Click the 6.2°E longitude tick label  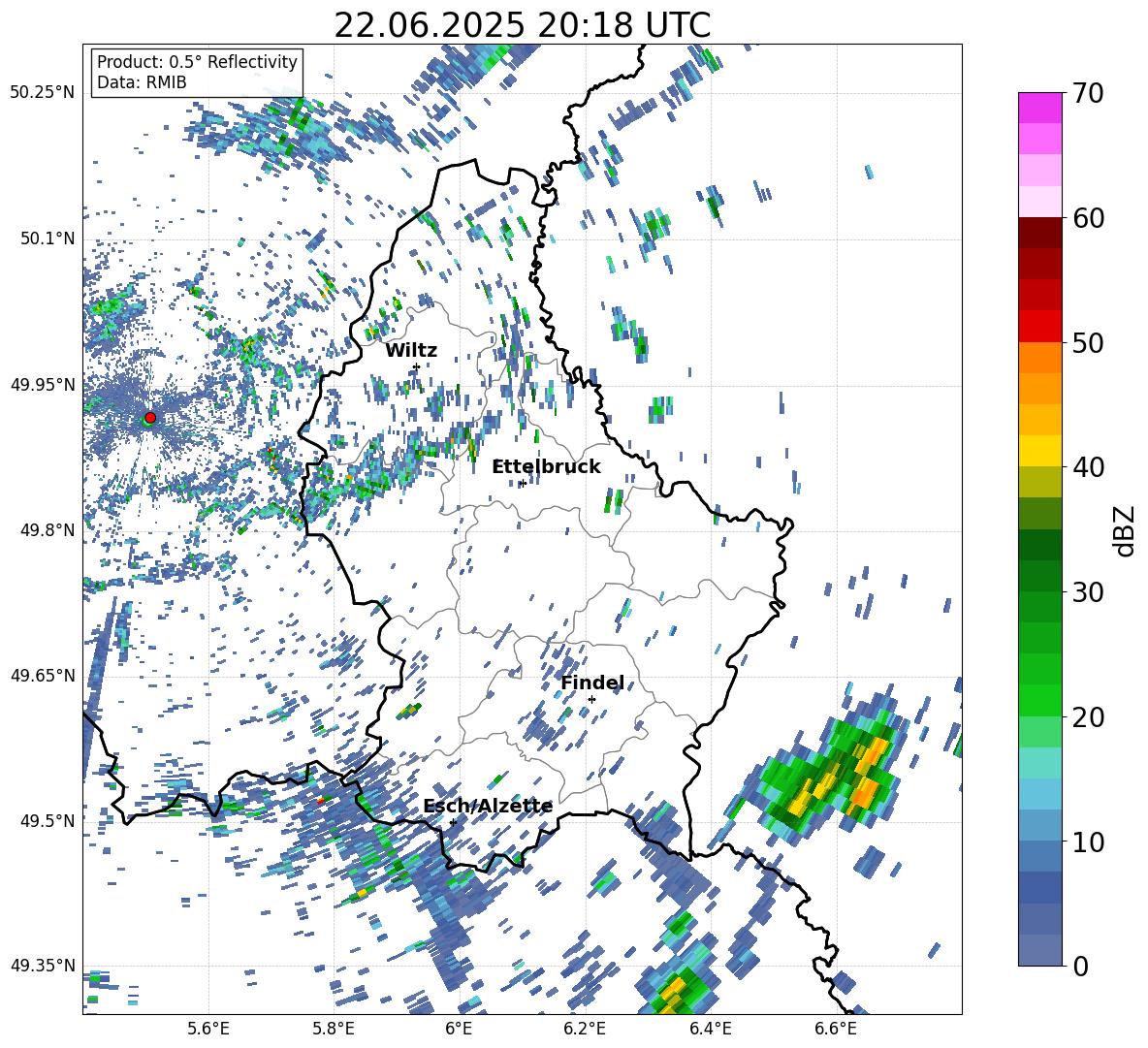585,1030
